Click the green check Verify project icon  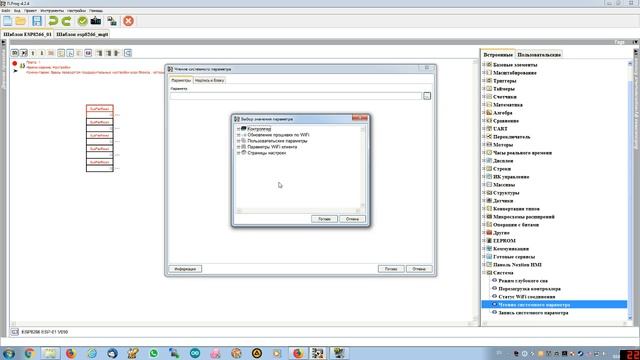[82, 21]
